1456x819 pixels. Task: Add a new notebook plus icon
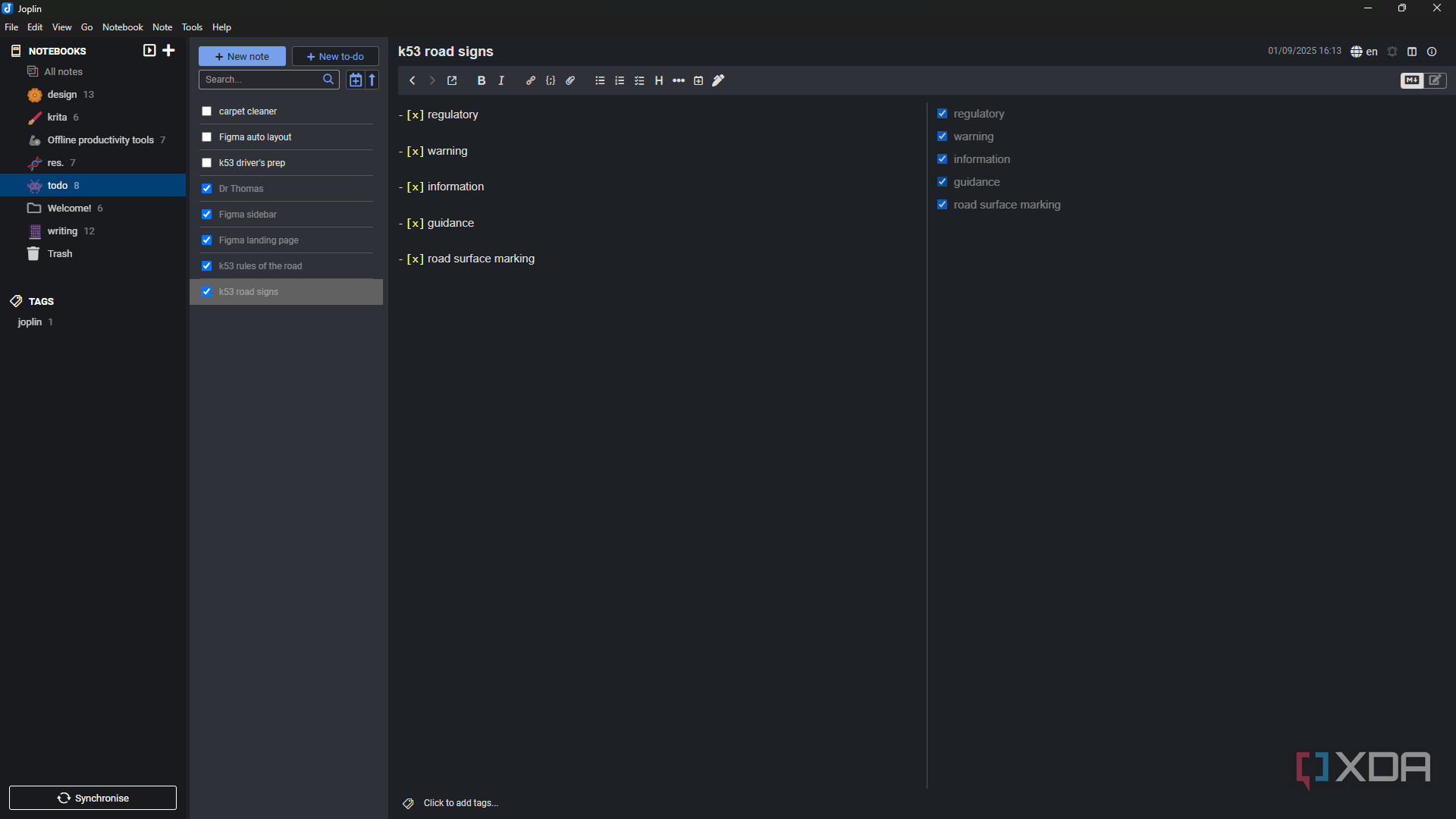tap(169, 51)
